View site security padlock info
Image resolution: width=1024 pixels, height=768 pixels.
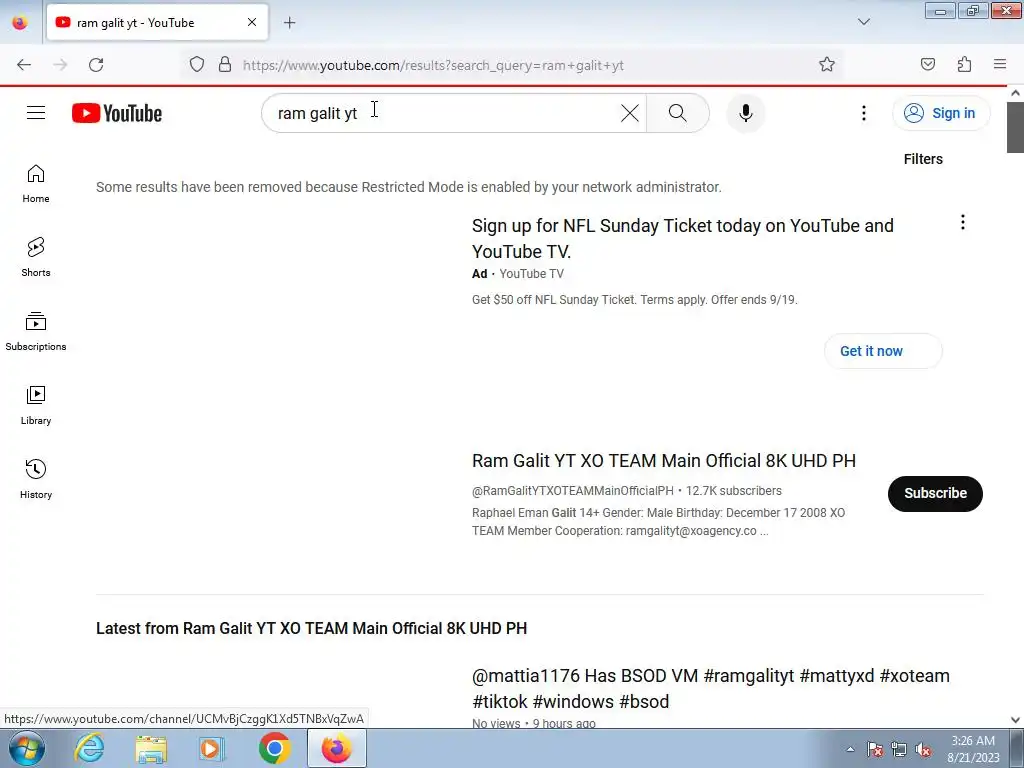coord(225,65)
